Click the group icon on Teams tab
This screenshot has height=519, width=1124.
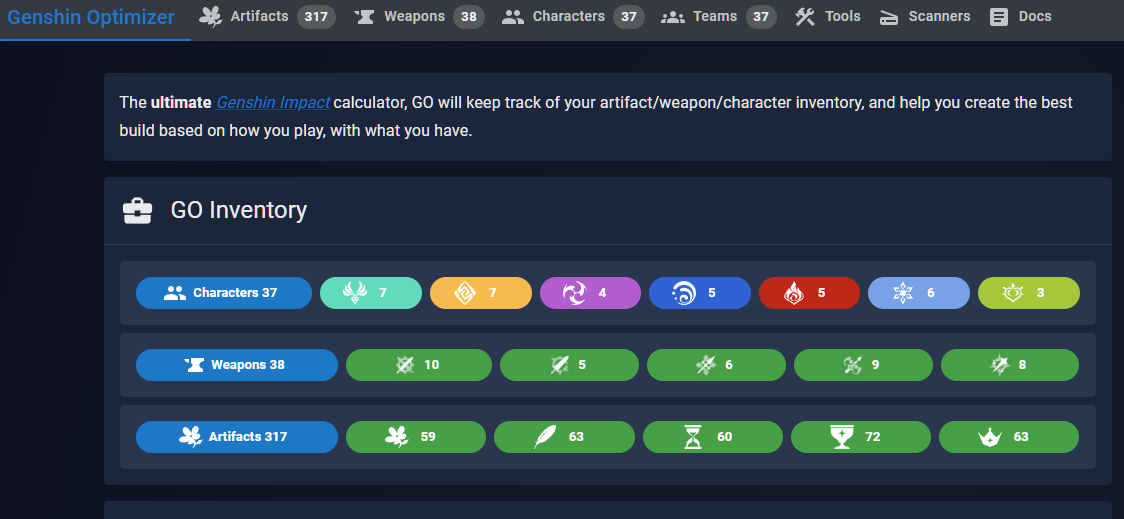pyautogui.click(x=672, y=16)
